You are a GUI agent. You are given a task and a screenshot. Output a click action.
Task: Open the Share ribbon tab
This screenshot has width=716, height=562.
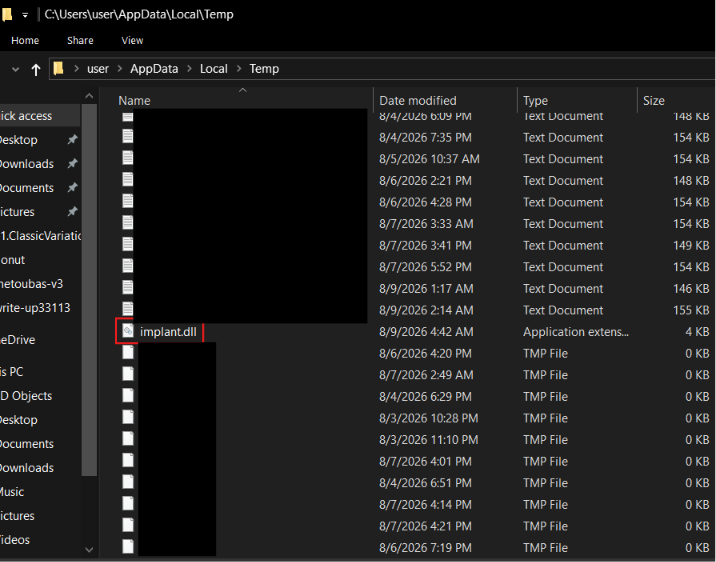pyautogui.click(x=80, y=41)
